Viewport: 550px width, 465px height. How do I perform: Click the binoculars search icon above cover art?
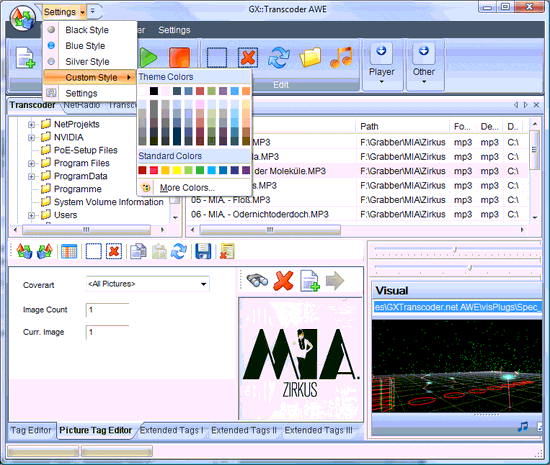tap(257, 281)
